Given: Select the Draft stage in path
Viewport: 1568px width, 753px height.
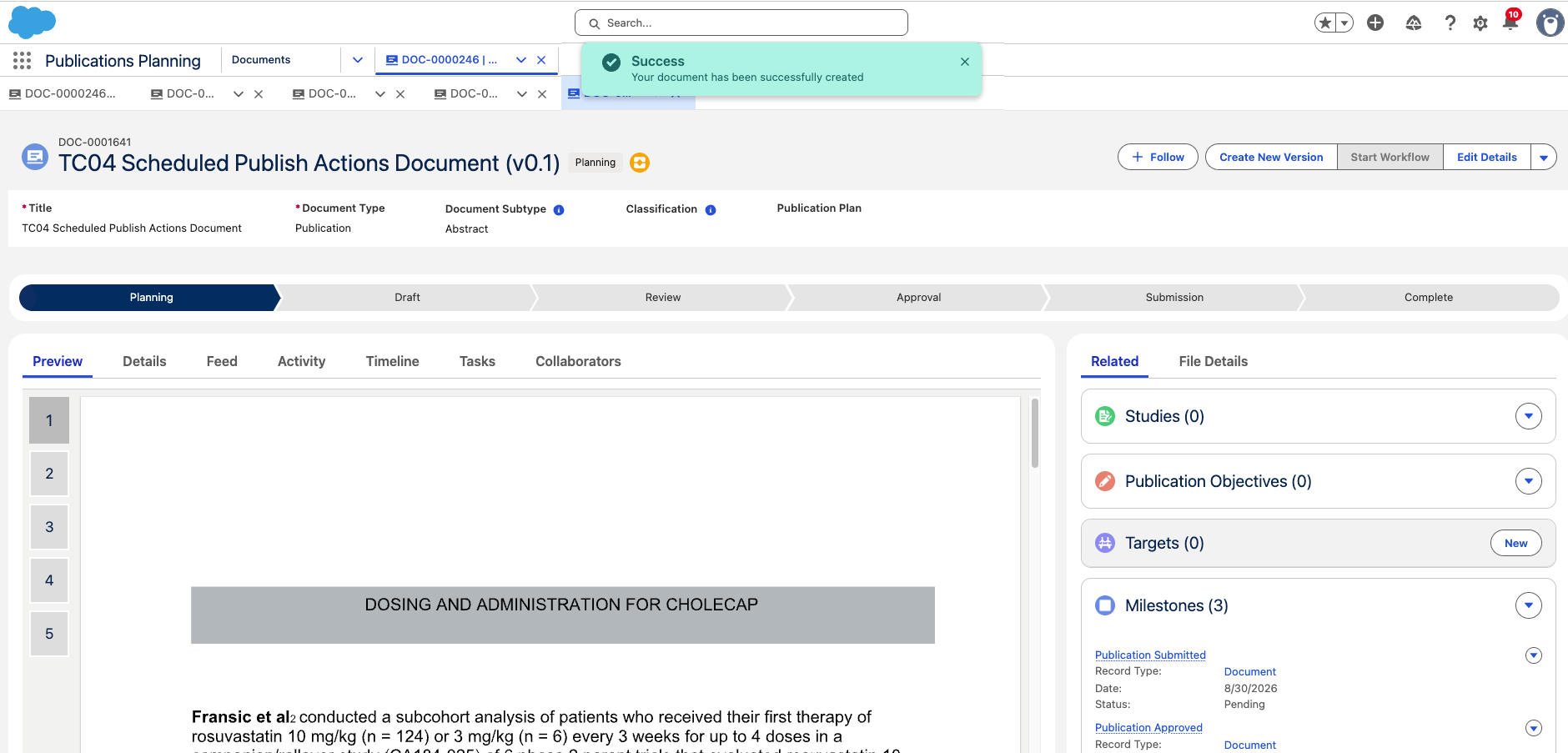Looking at the screenshot, I should click(407, 298).
